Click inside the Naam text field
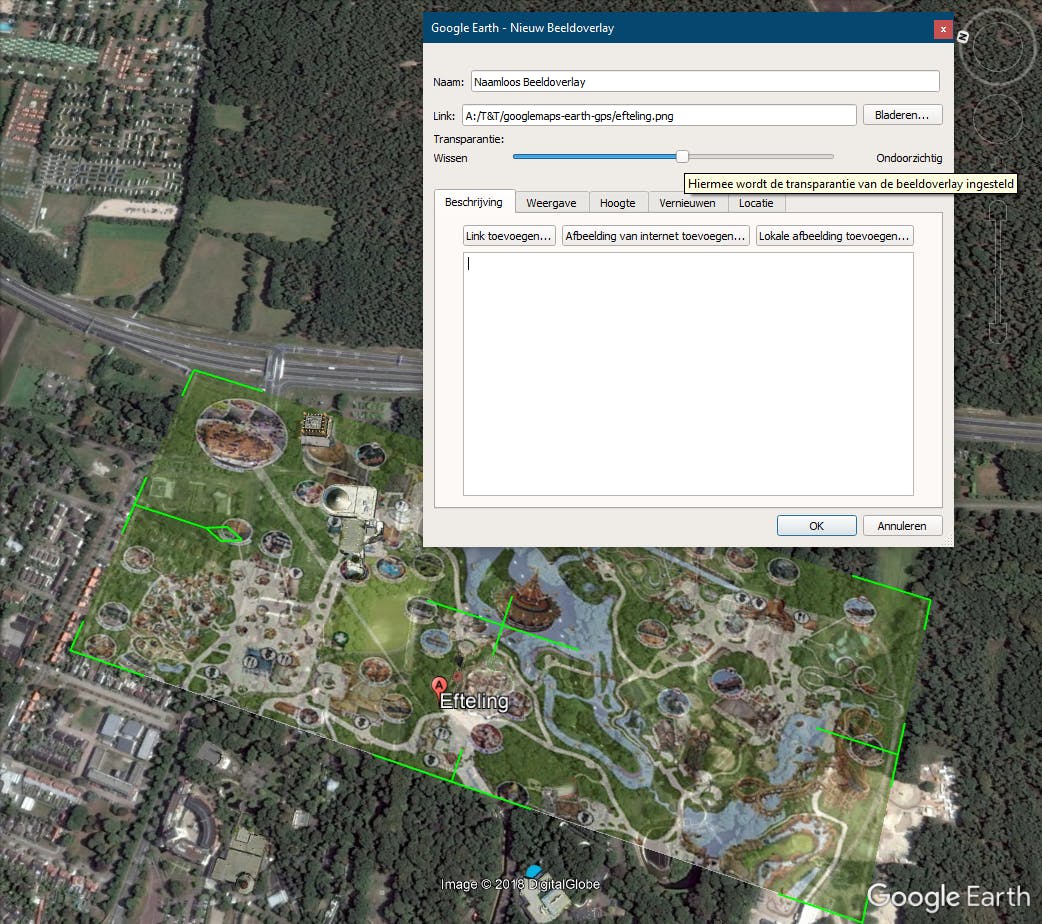The image size is (1042, 924). [705, 81]
